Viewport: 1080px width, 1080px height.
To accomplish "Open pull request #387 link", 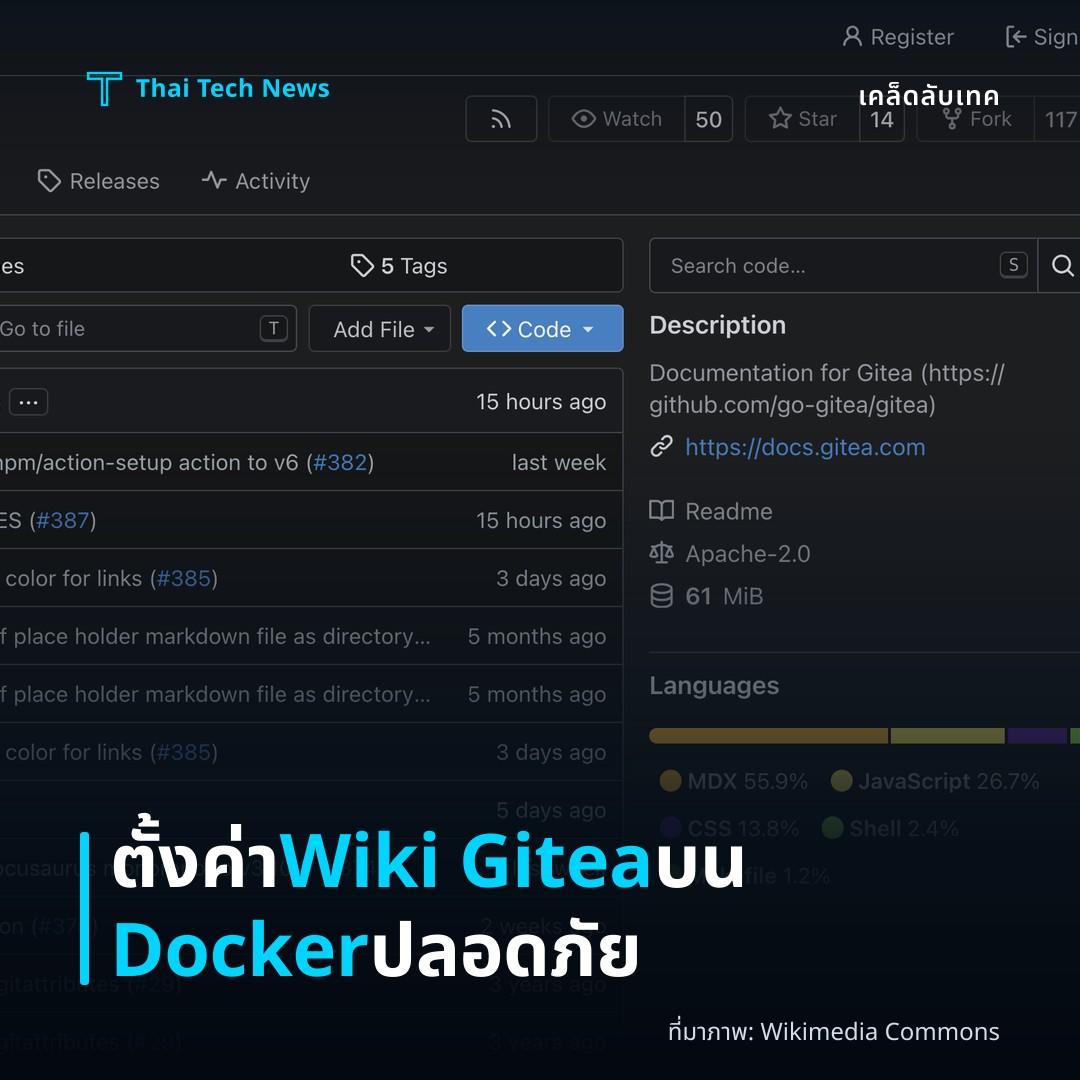I will 63,520.
